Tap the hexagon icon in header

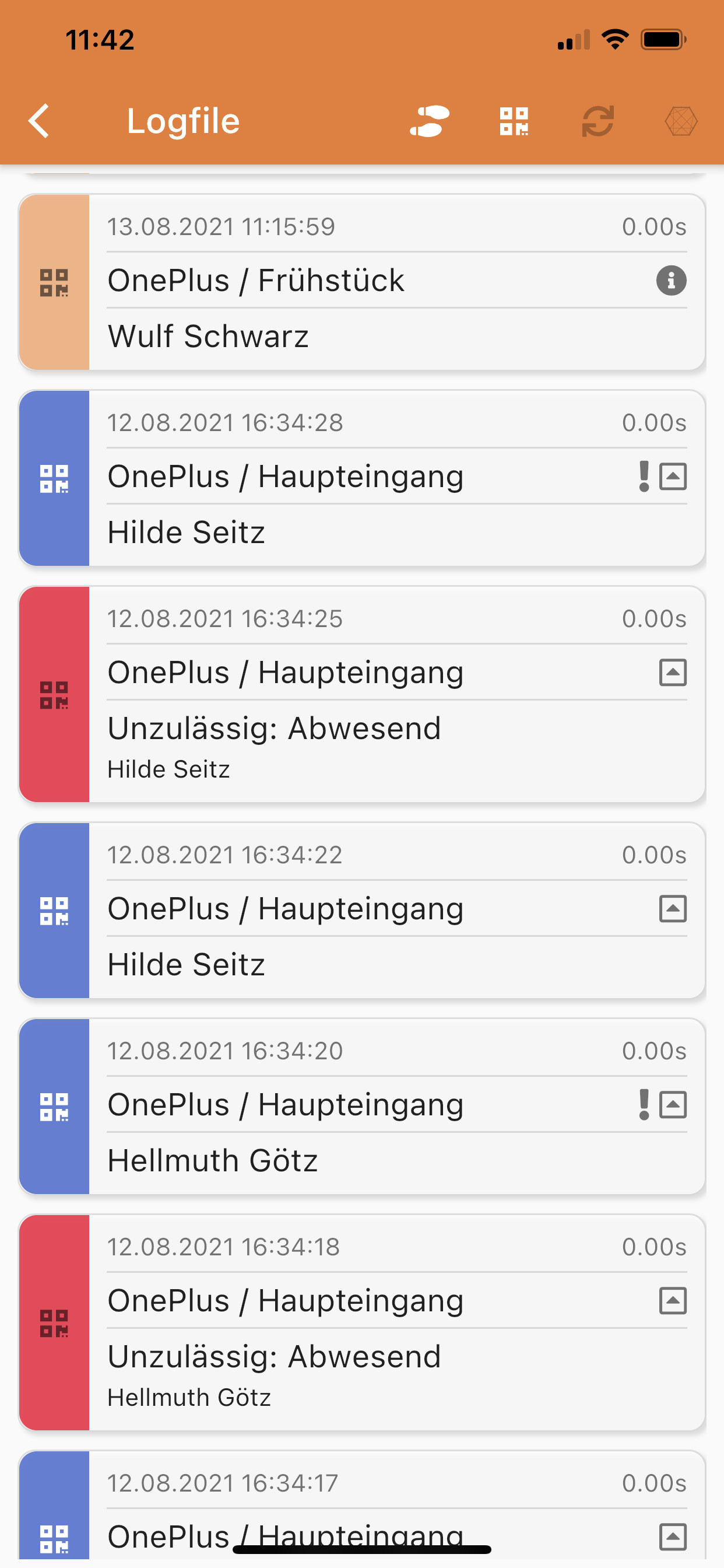(x=681, y=121)
